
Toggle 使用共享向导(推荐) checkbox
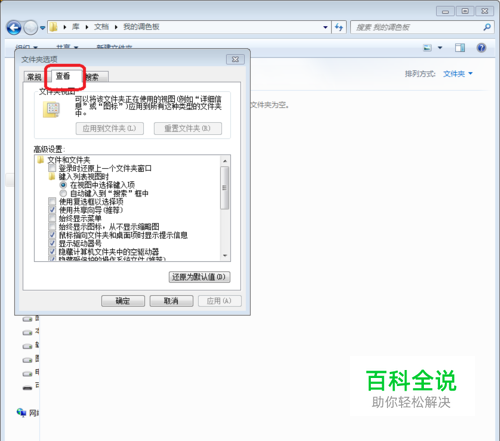pos(52,210)
